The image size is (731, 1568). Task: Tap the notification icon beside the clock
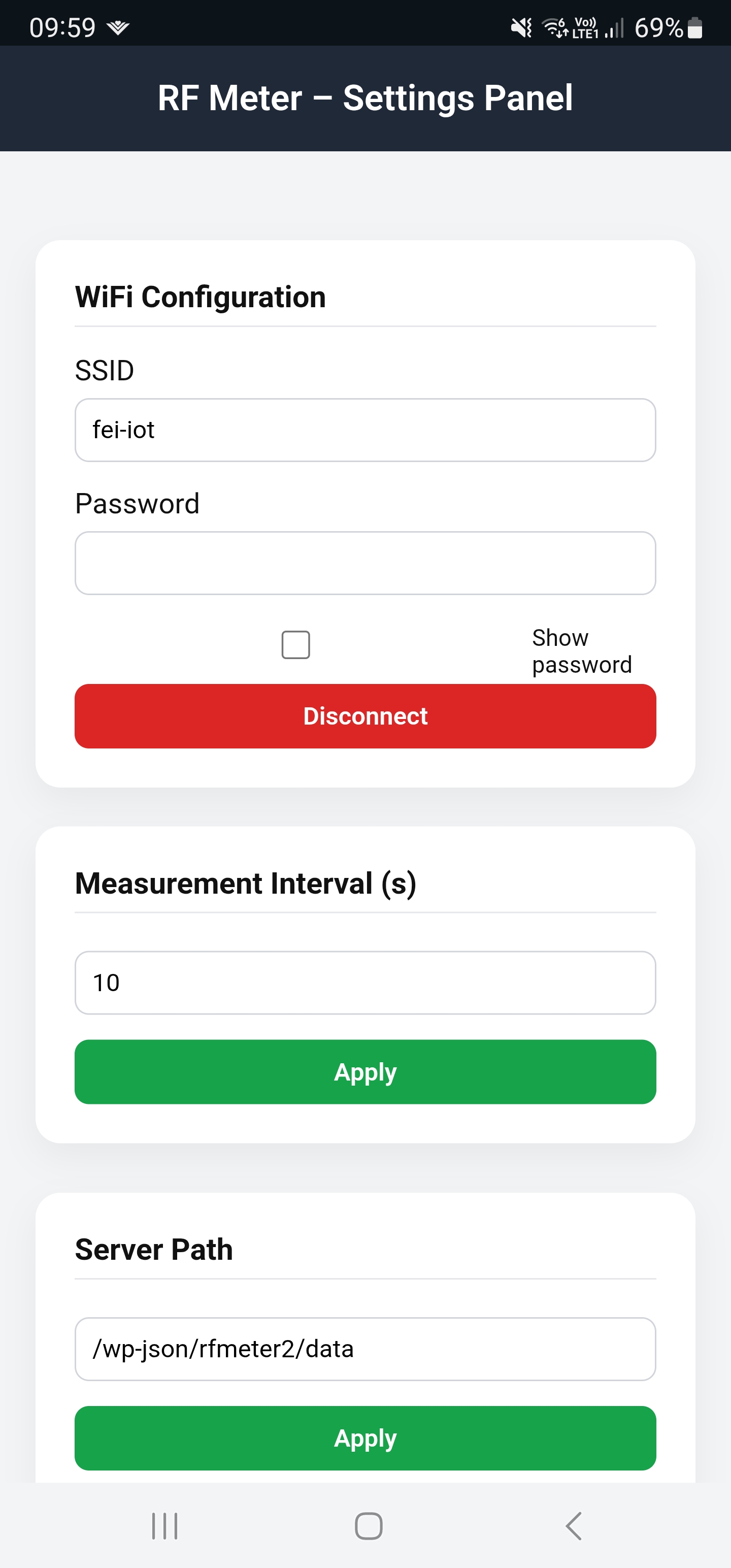tap(117, 27)
